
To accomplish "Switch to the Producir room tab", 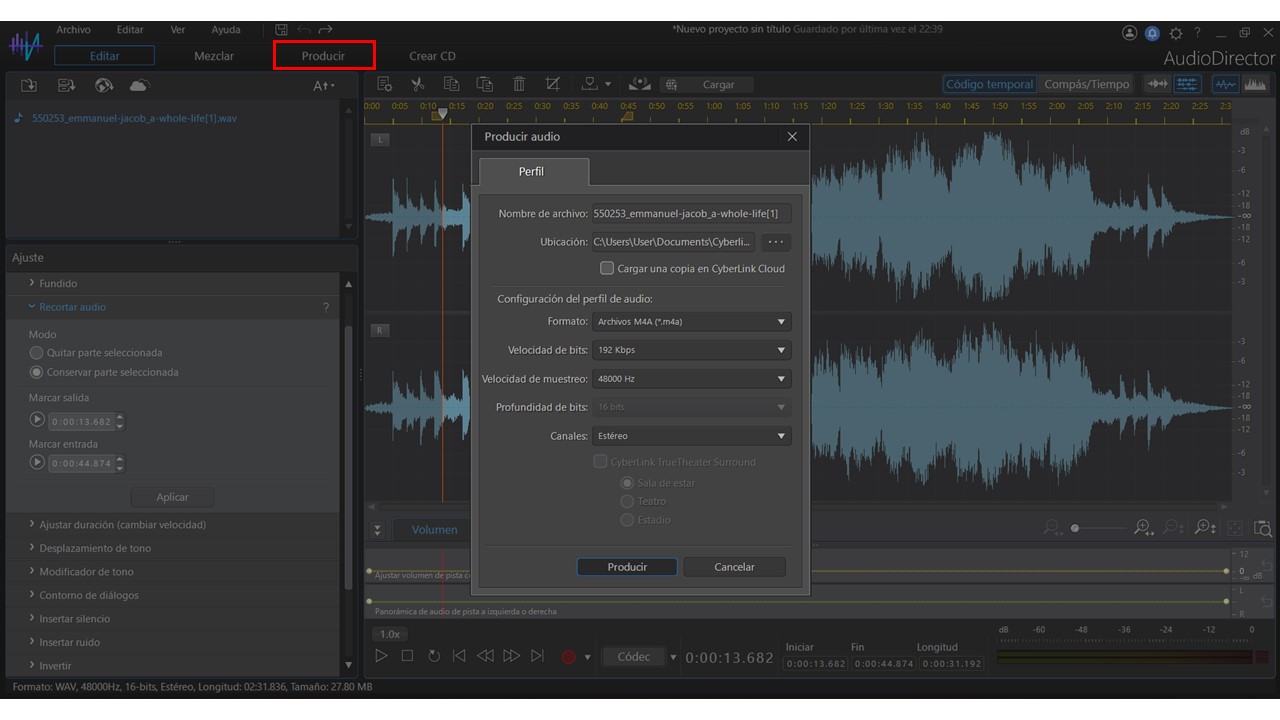I will click(323, 56).
